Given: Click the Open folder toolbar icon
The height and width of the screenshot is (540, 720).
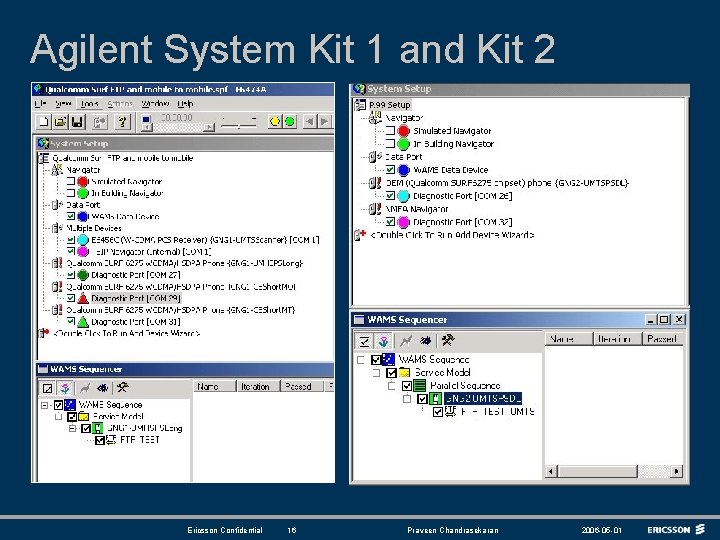Looking at the screenshot, I should point(60,122).
